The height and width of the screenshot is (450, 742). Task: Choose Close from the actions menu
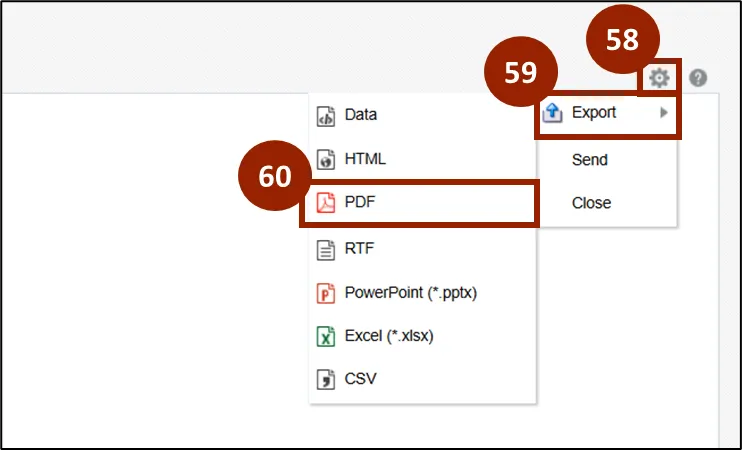click(591, 203)
